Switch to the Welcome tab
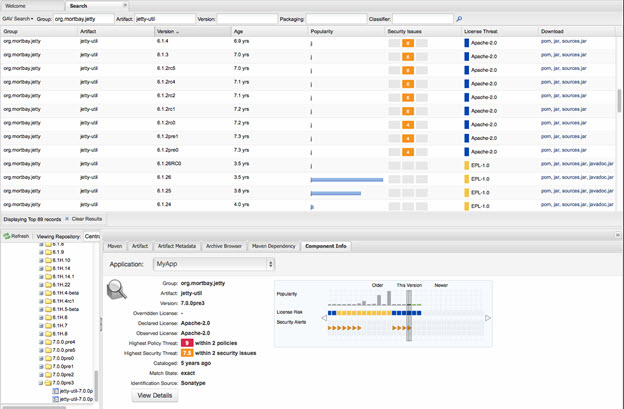Image resolution: width=624 pixels, height=409 pixels. click(16, 6)
